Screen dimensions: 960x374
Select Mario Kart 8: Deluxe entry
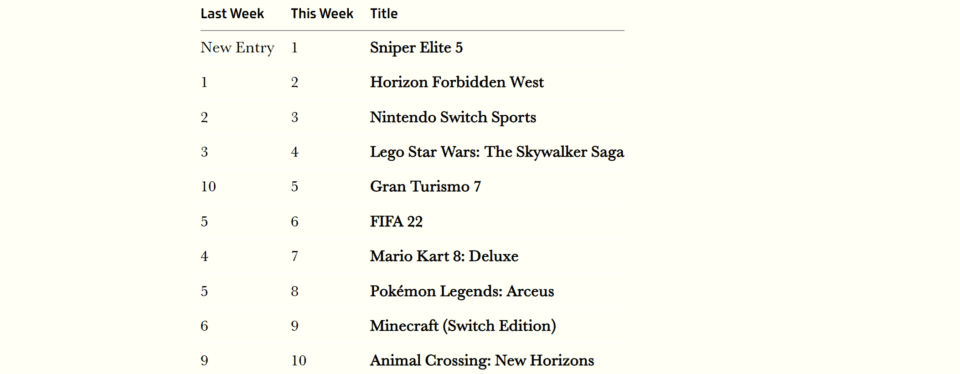444,256
